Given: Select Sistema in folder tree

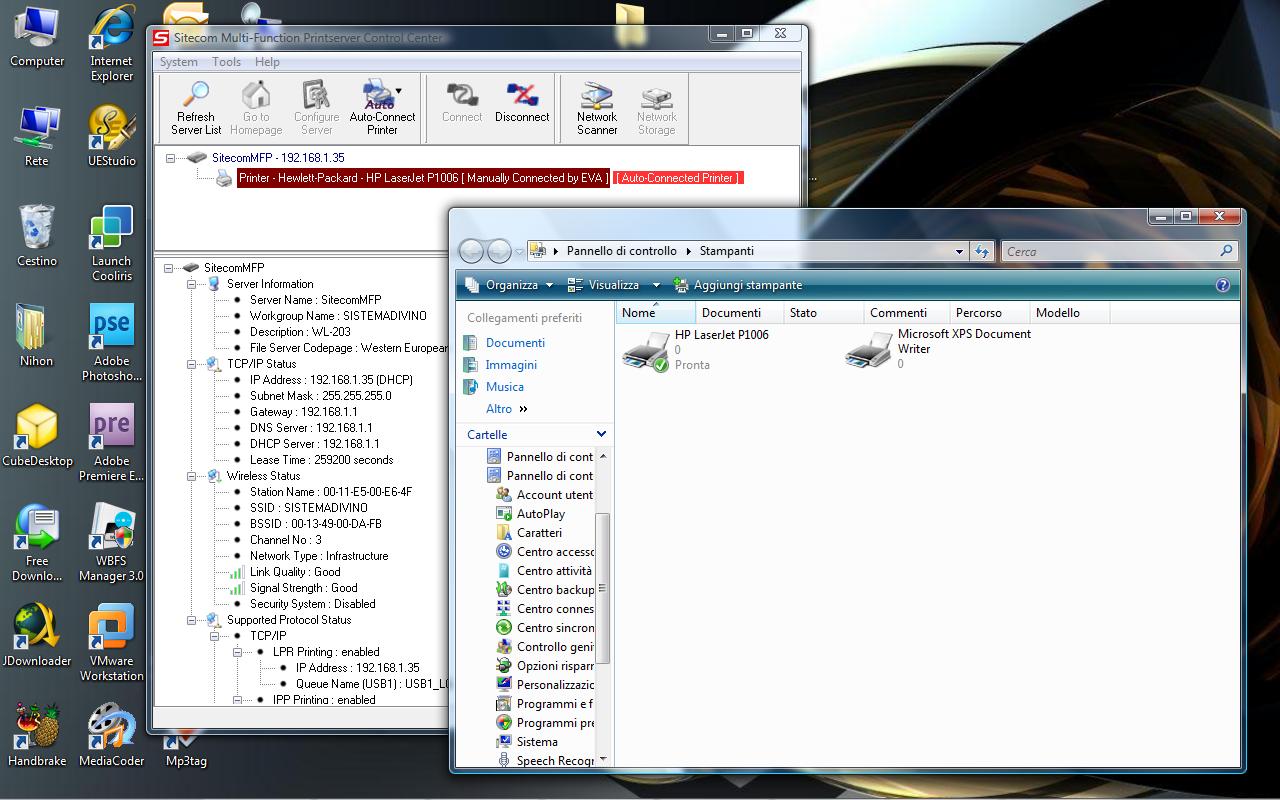Looking at the screenshot, I should (527, 742).
